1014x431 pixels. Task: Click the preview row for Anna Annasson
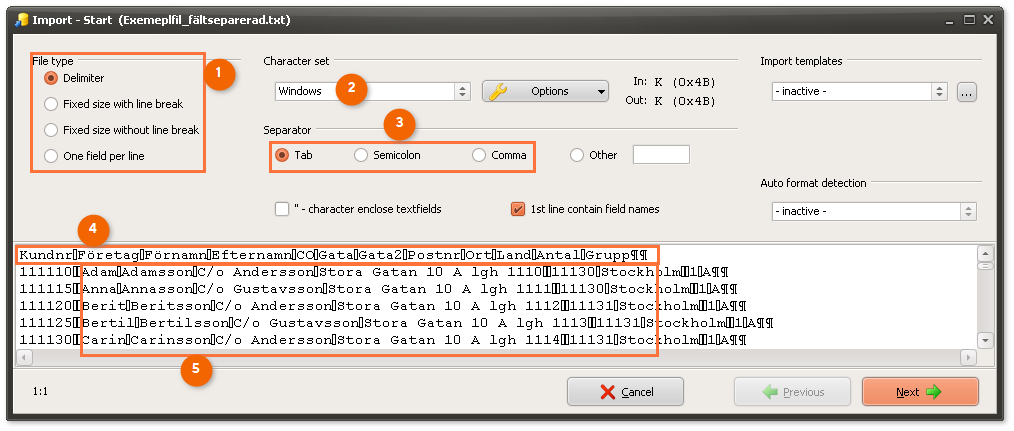point(379,289)
